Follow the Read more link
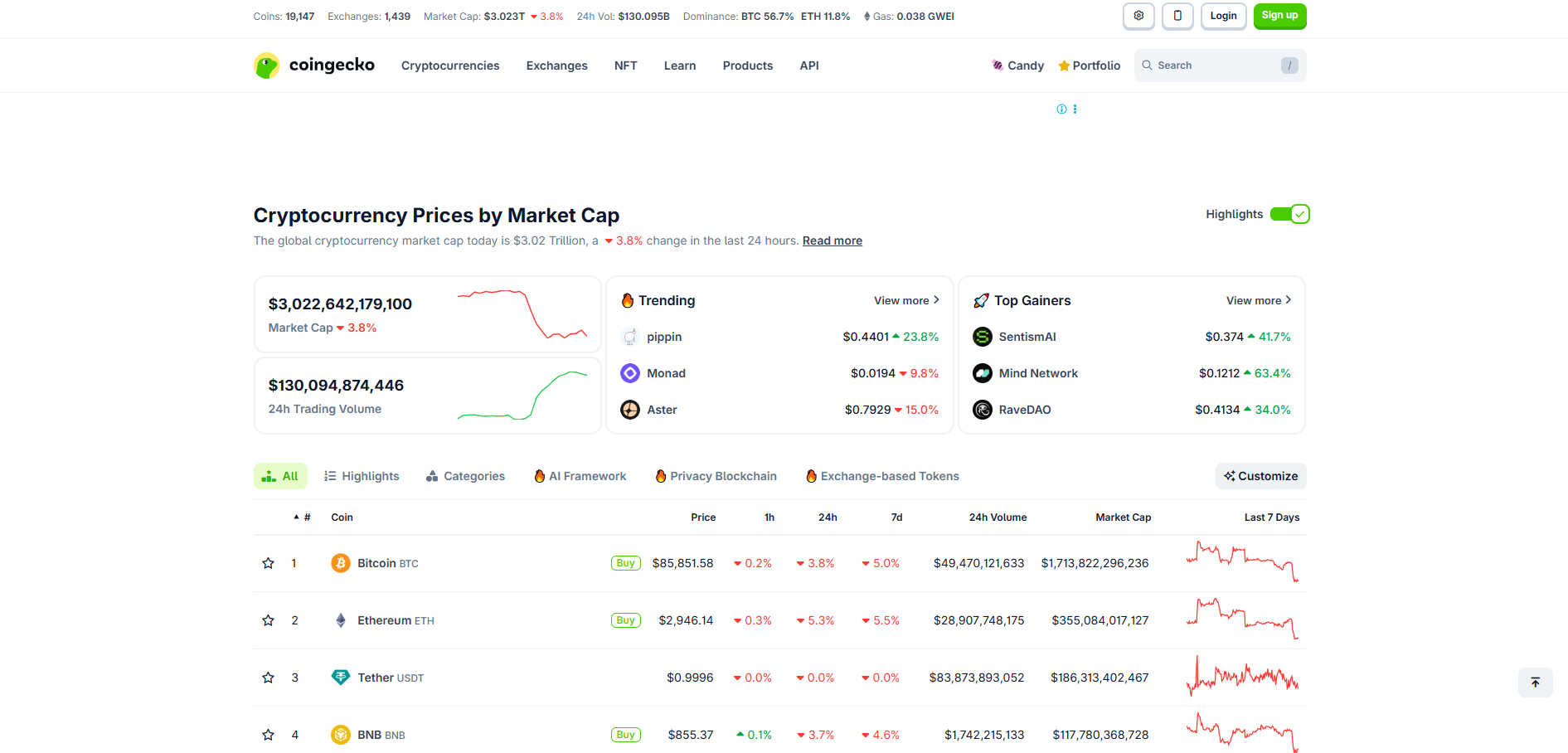This screenshot has width=1568, height=753. pos(833,240)
